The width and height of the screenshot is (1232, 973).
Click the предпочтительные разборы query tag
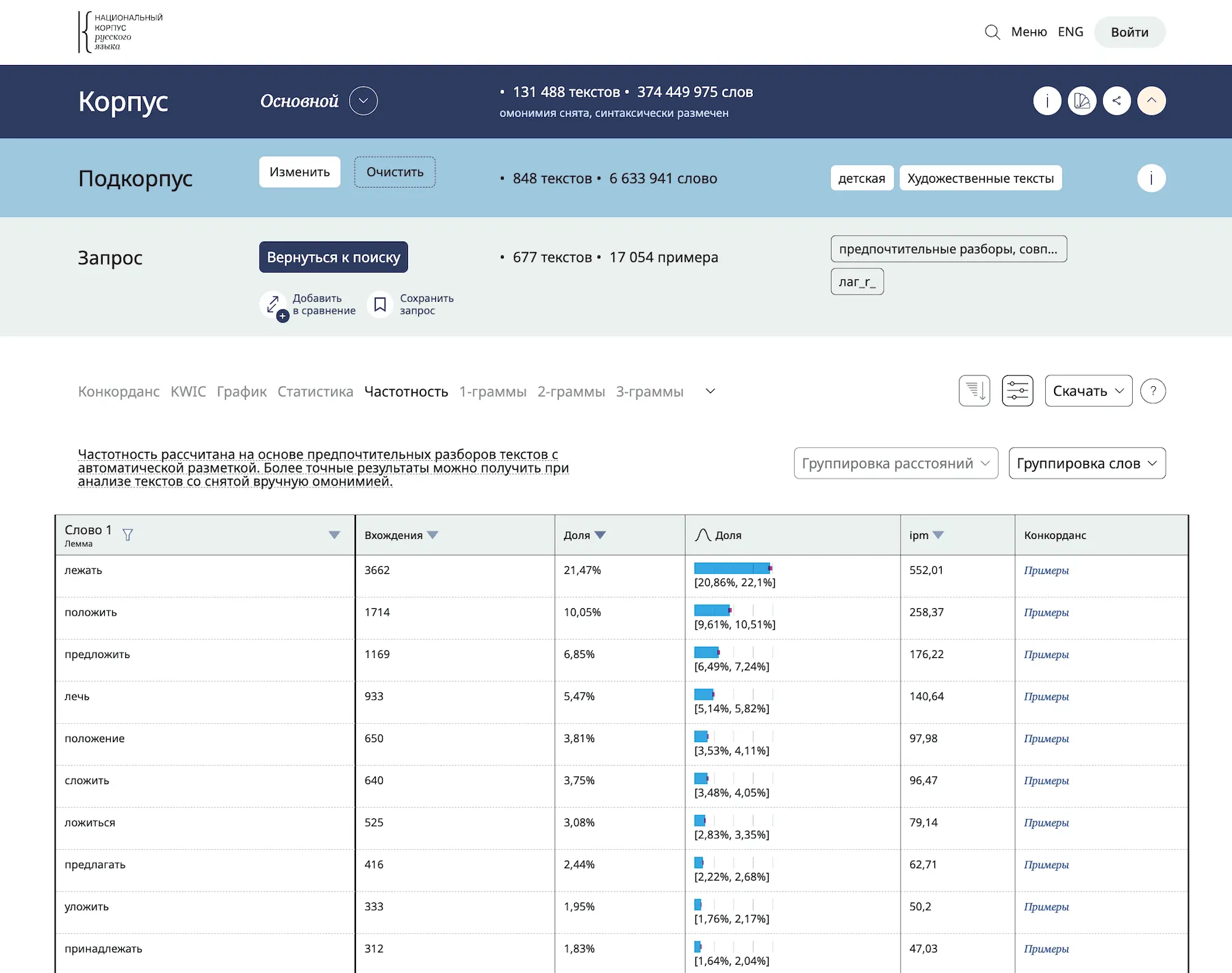point(949,249)
